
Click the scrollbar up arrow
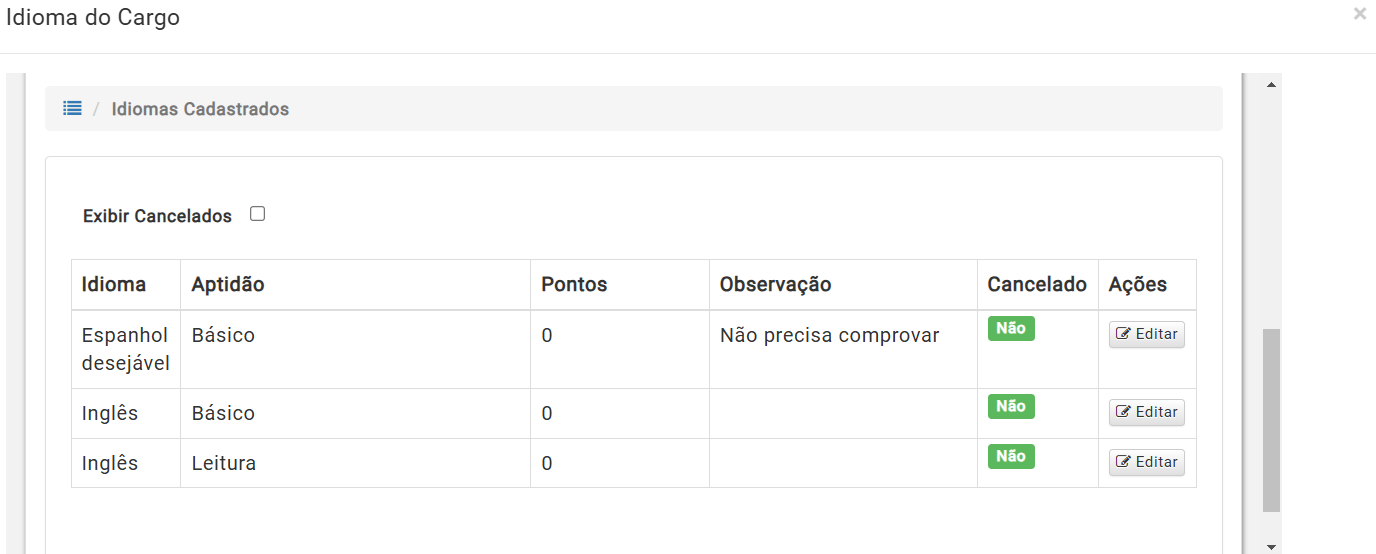(x=1271, y=85)
